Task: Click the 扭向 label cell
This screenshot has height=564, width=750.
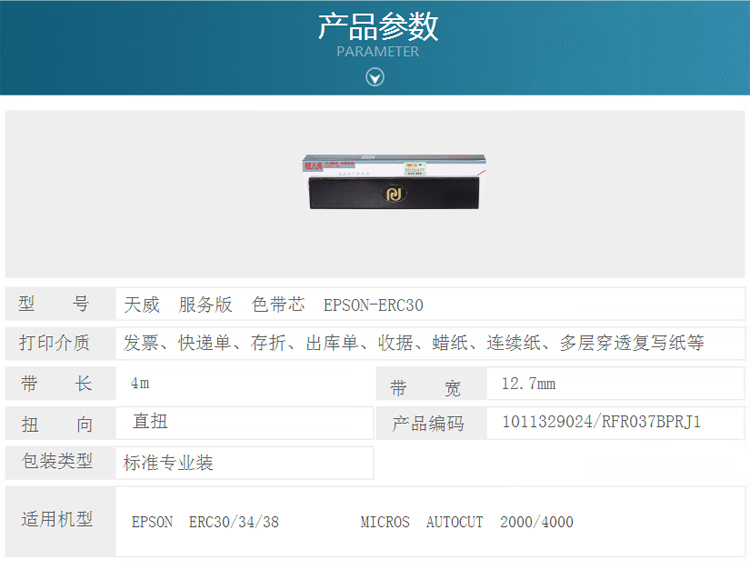Action: point(60,423)
